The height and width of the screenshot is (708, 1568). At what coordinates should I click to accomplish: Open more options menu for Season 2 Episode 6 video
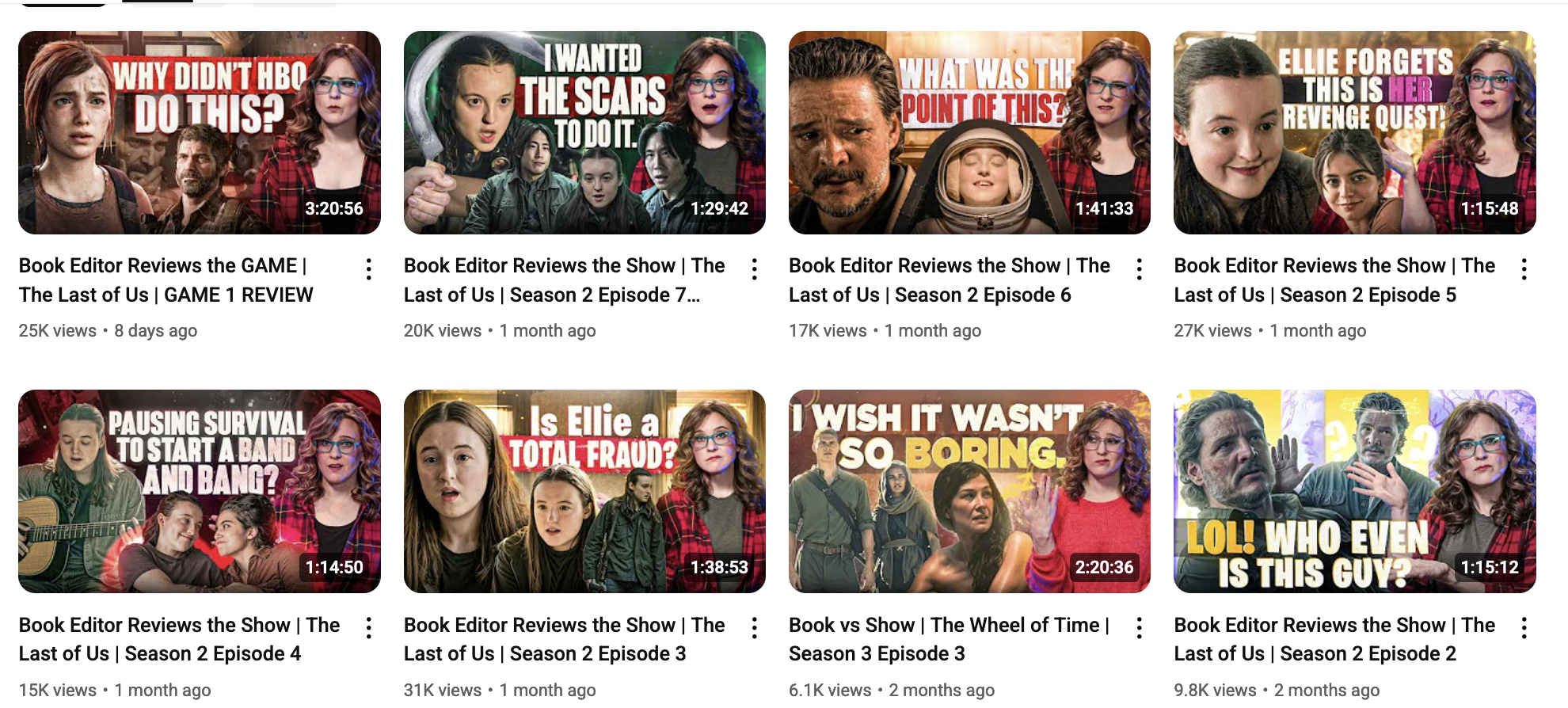pos(1140,269)
